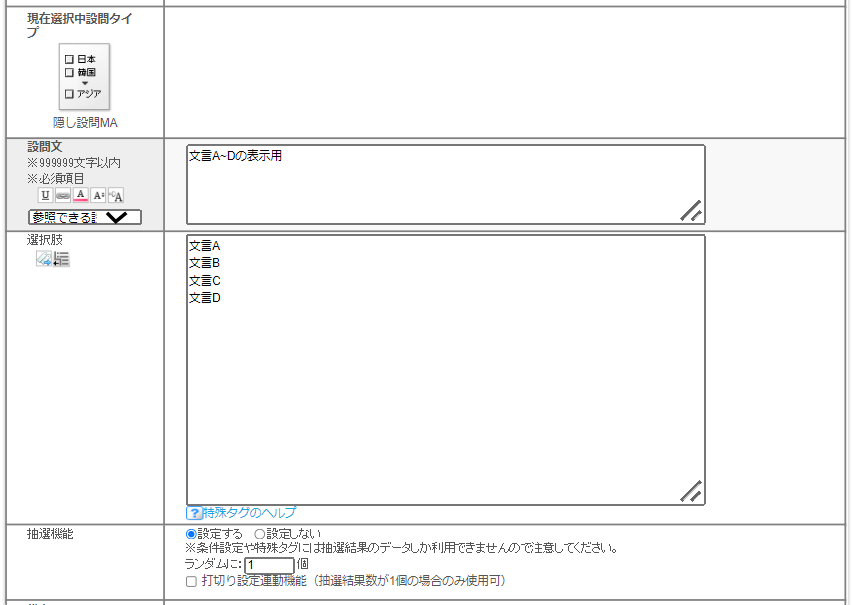852x605 pixels.
Task: Click the ruby text formatting icon
Action: (116, 195)
